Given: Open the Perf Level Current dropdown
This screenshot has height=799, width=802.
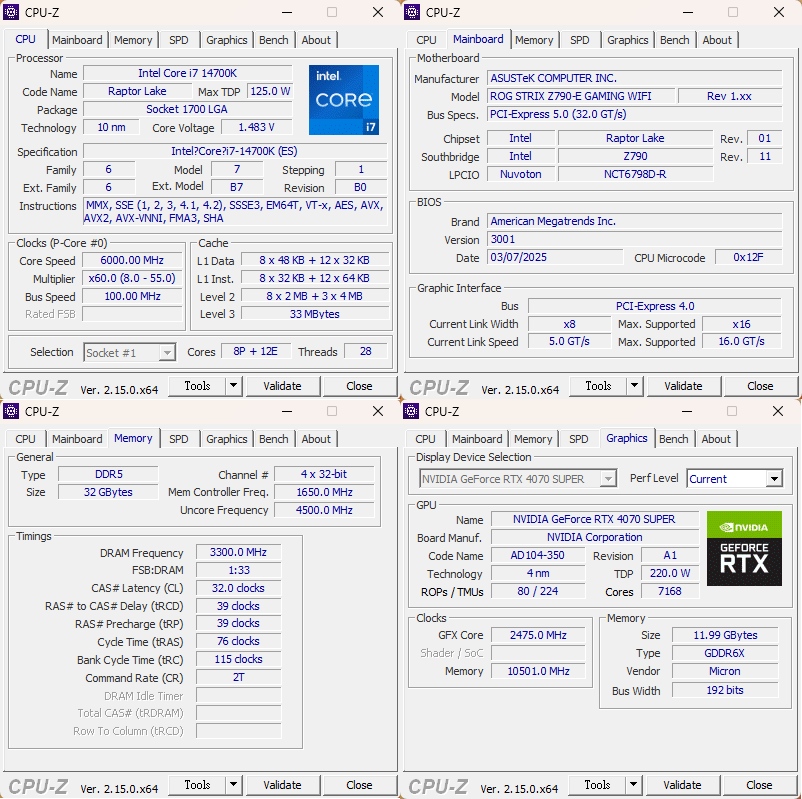Looking at the screenshot, I should coord(774,479).
